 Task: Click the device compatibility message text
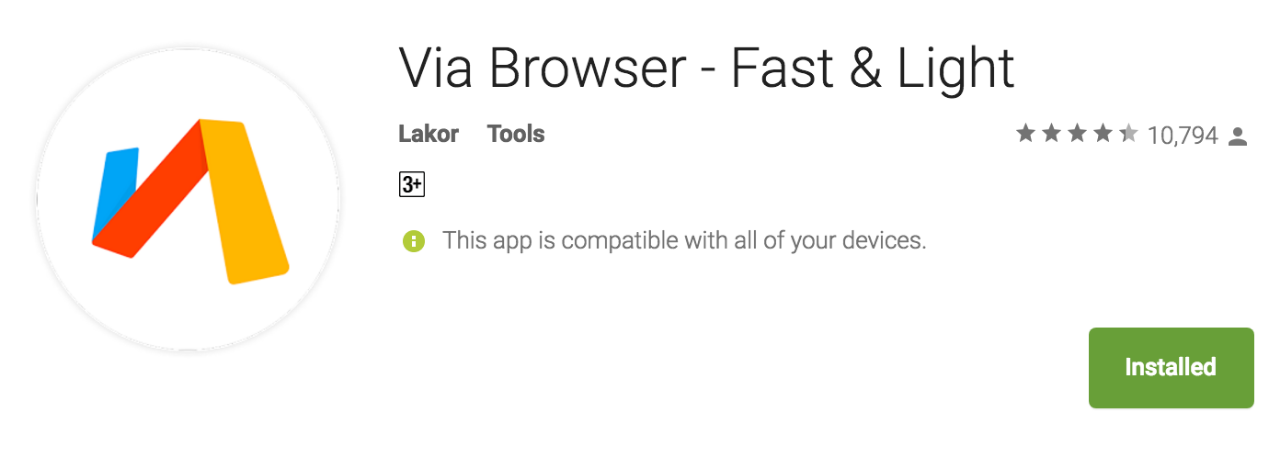coord(684,241)
